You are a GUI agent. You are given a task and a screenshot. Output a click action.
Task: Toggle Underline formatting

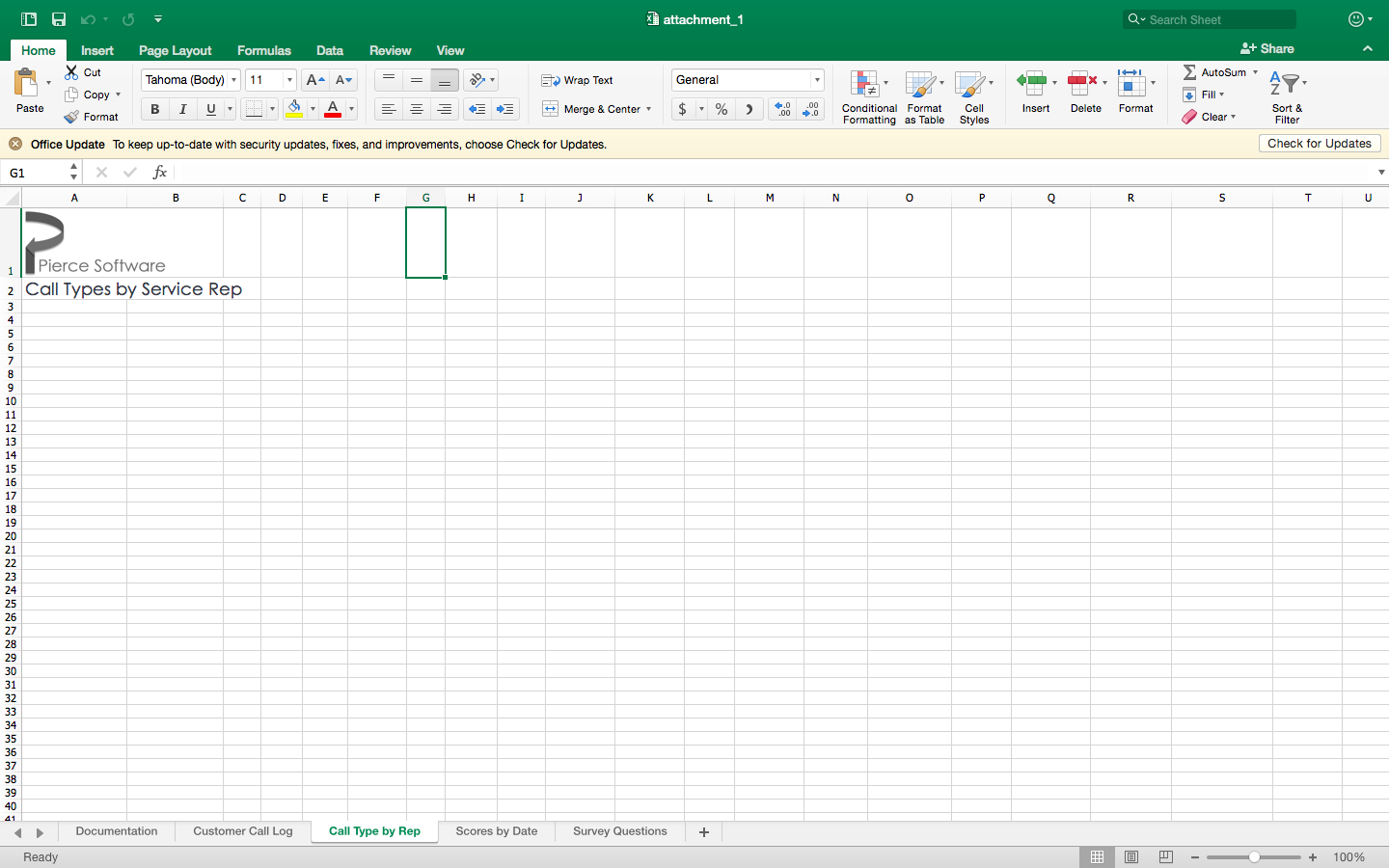[210, 109]
